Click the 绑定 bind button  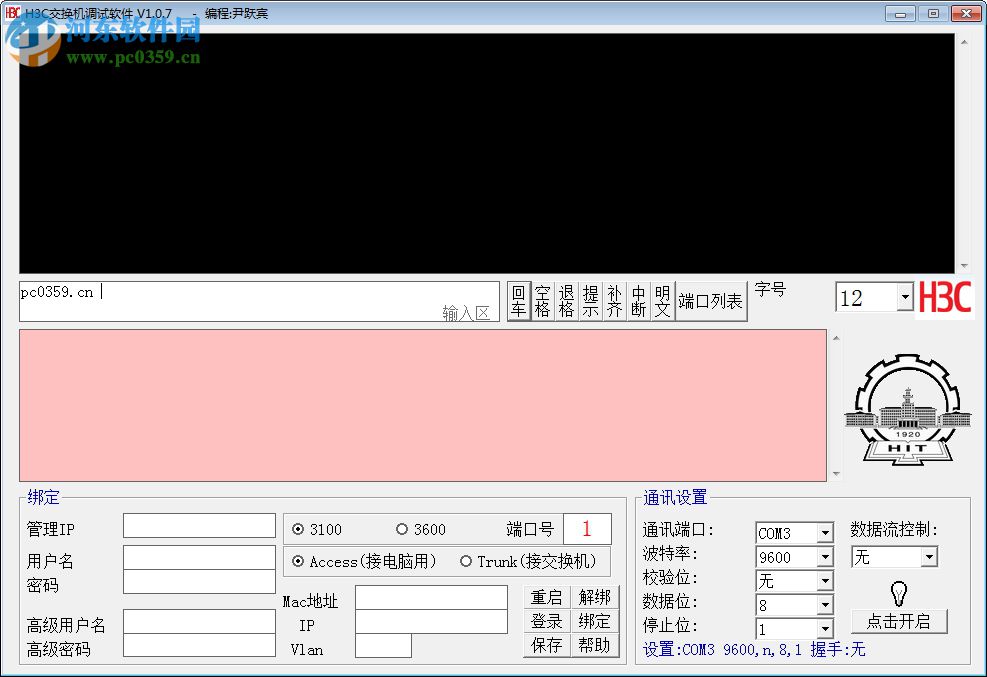[x=595, y=621]
